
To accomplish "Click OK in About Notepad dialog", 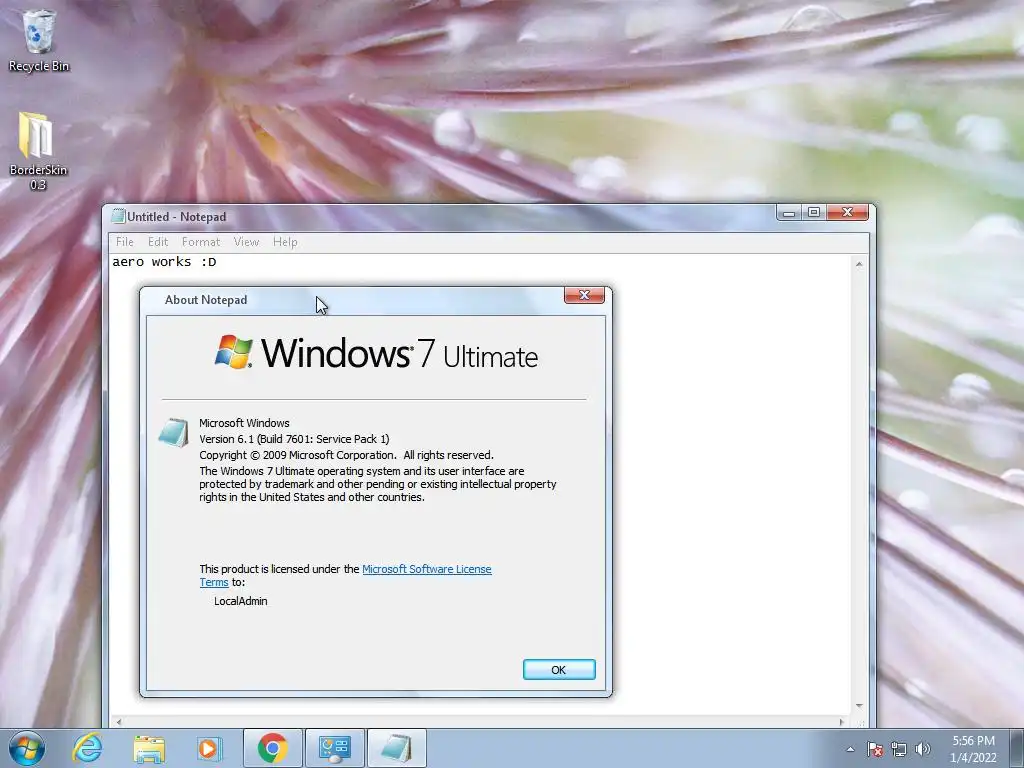I will [x=559, y=669].
